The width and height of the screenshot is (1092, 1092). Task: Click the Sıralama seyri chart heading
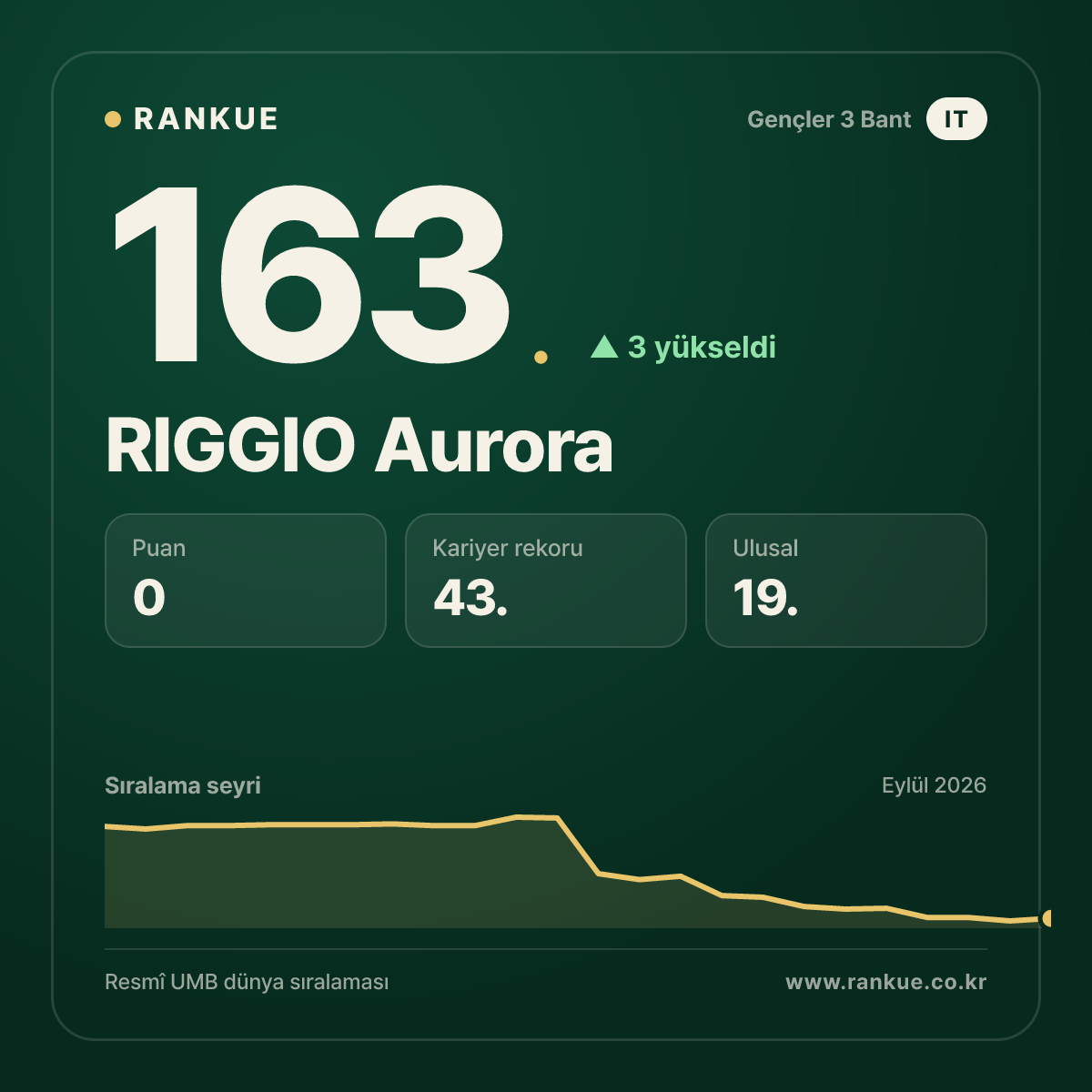click(183, 785)
